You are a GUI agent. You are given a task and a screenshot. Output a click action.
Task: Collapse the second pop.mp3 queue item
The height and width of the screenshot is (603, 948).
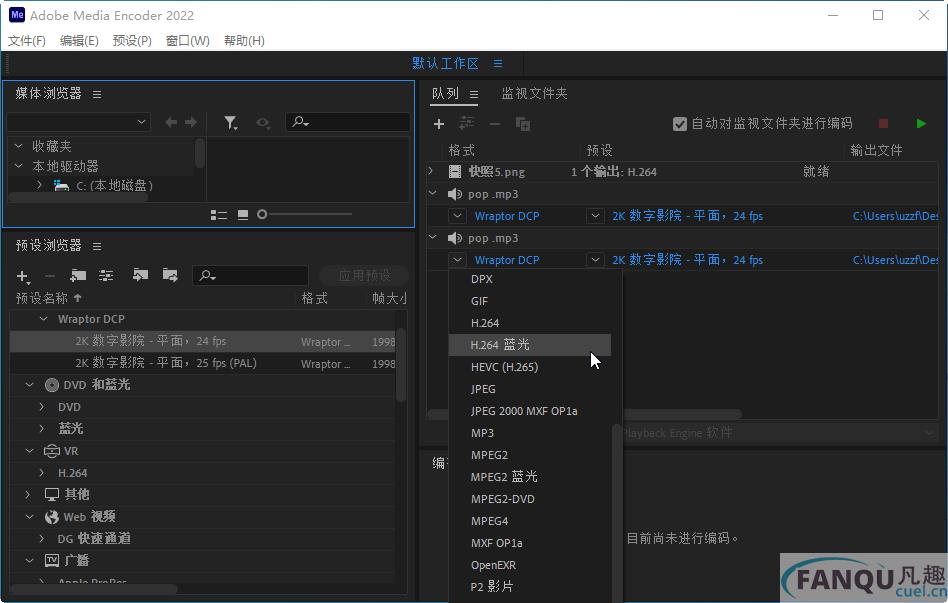432,238
